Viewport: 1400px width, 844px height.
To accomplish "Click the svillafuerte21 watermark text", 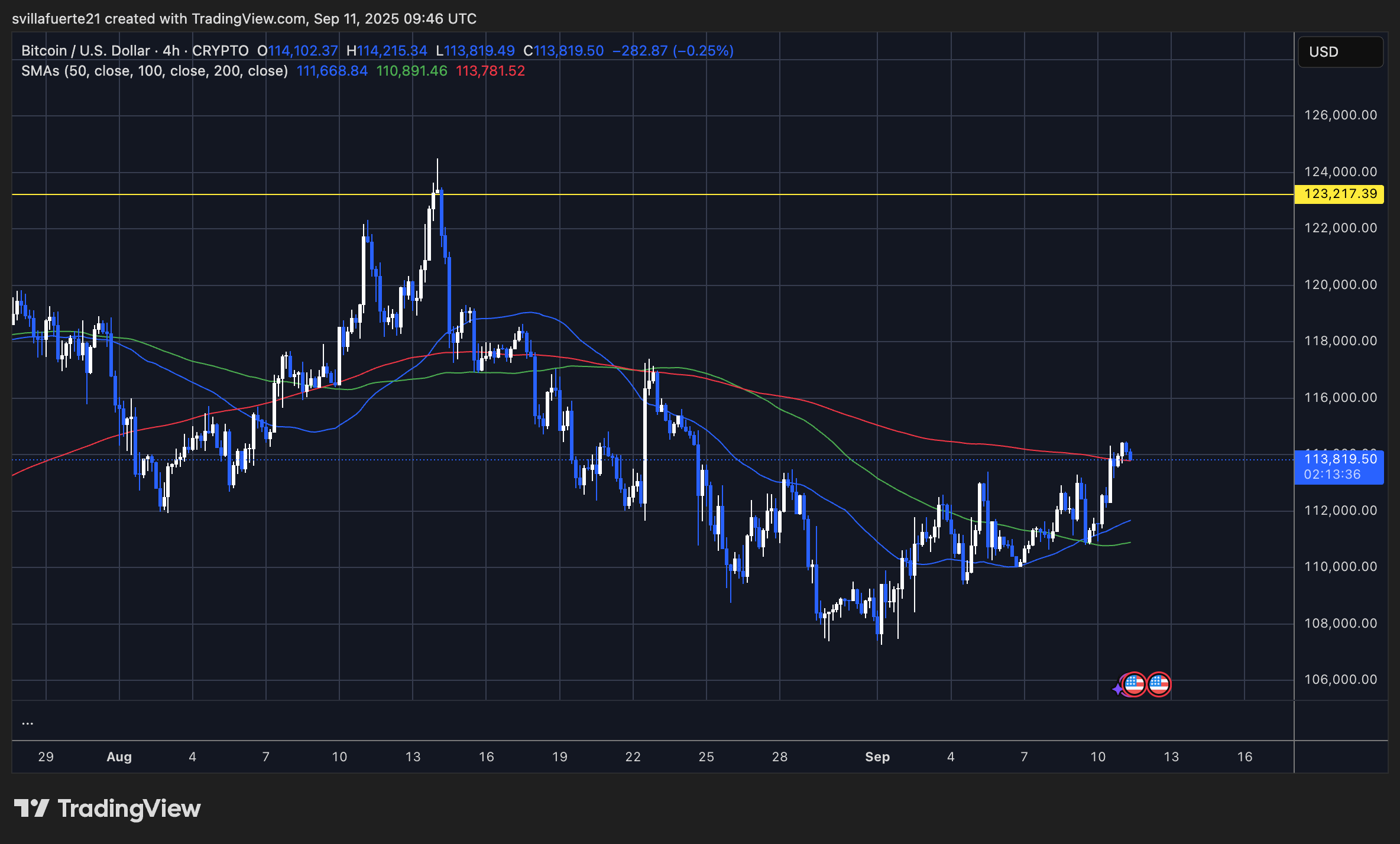I will [57, 18].
